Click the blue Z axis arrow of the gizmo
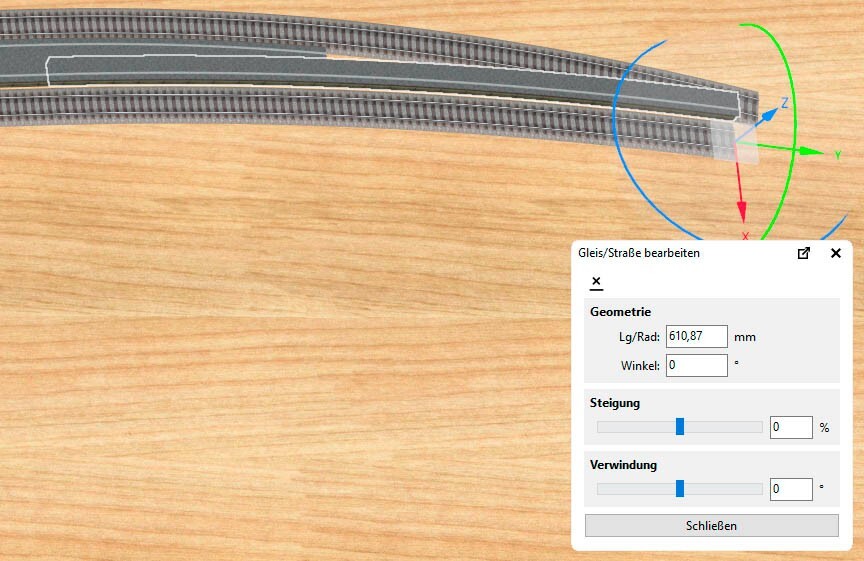The image size is (864, 561). (770, 115)
